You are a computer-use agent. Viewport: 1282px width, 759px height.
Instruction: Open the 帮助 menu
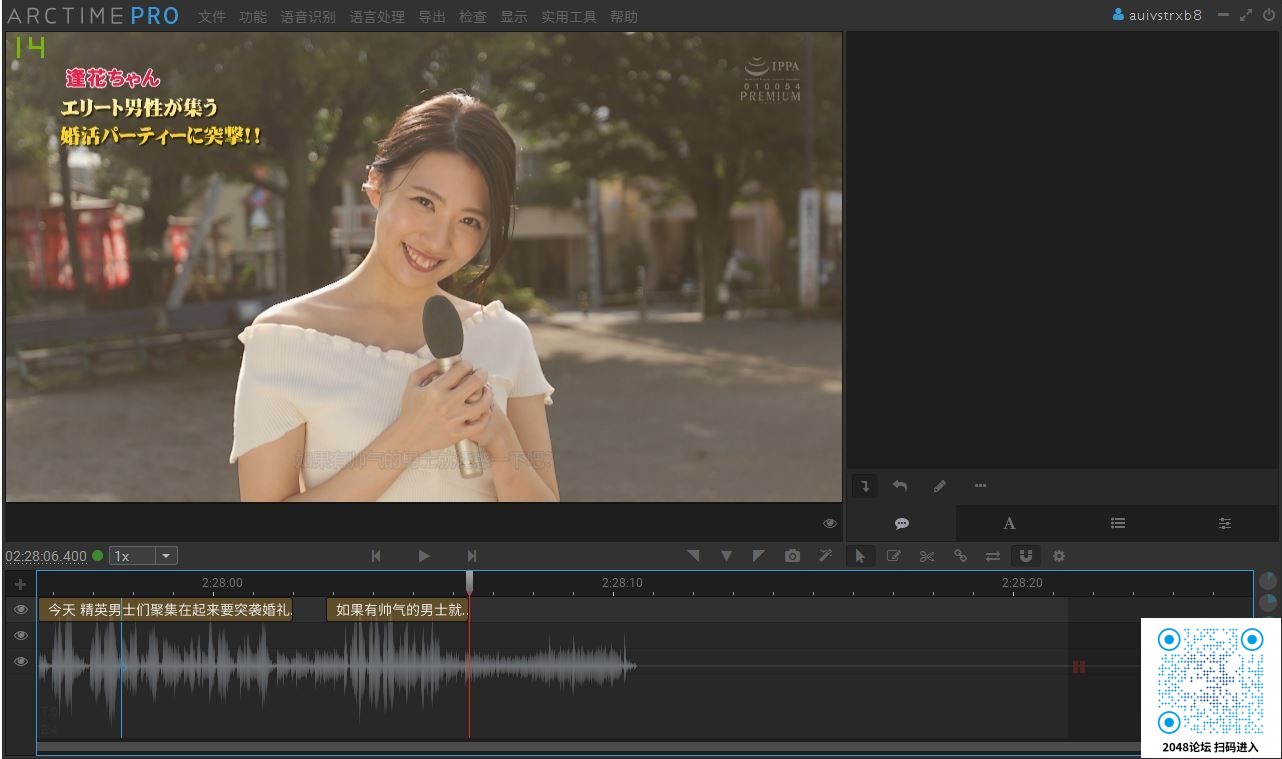click(x=624, y=17)
